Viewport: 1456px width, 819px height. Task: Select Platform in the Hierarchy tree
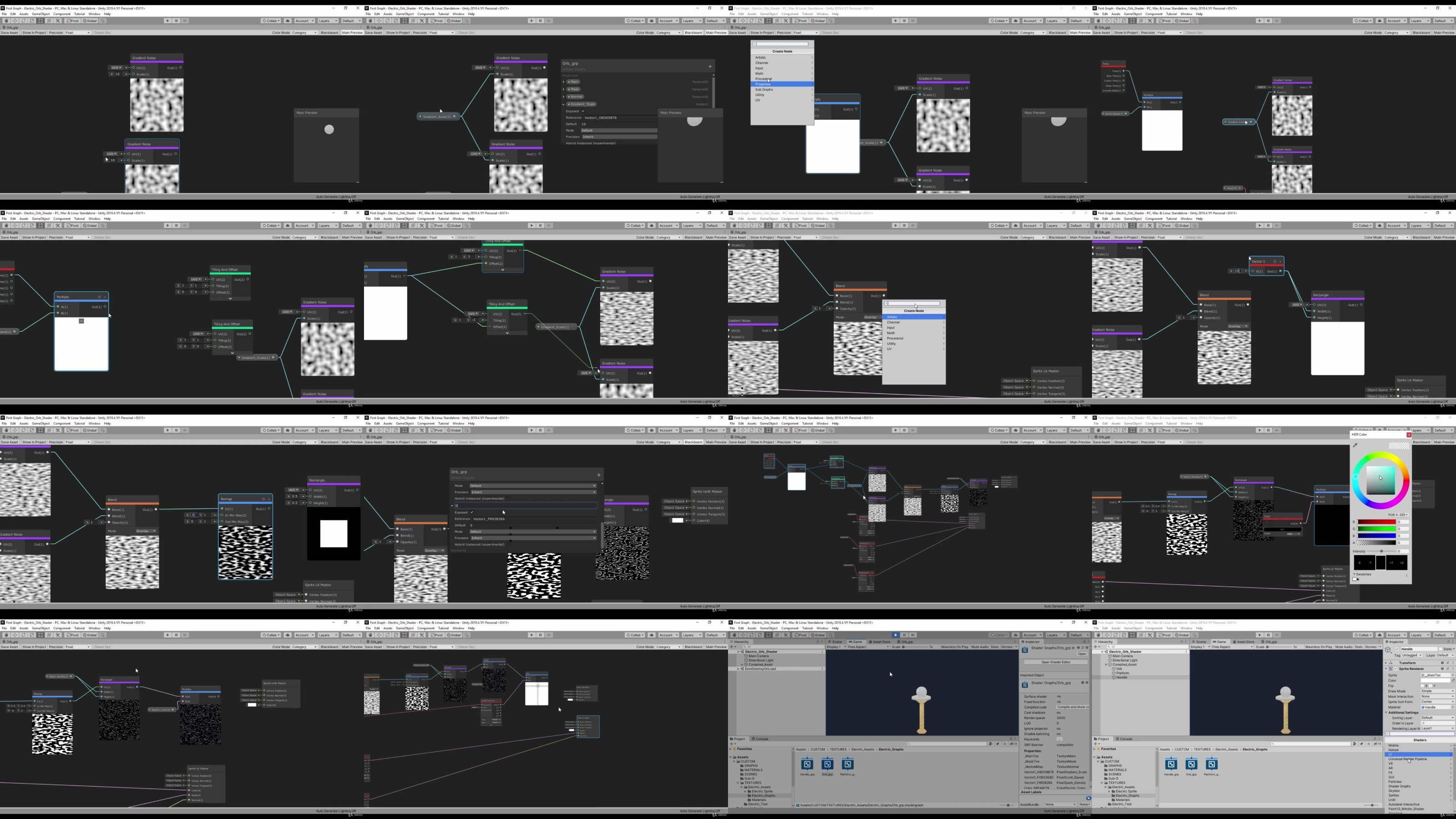[1122, 673]
